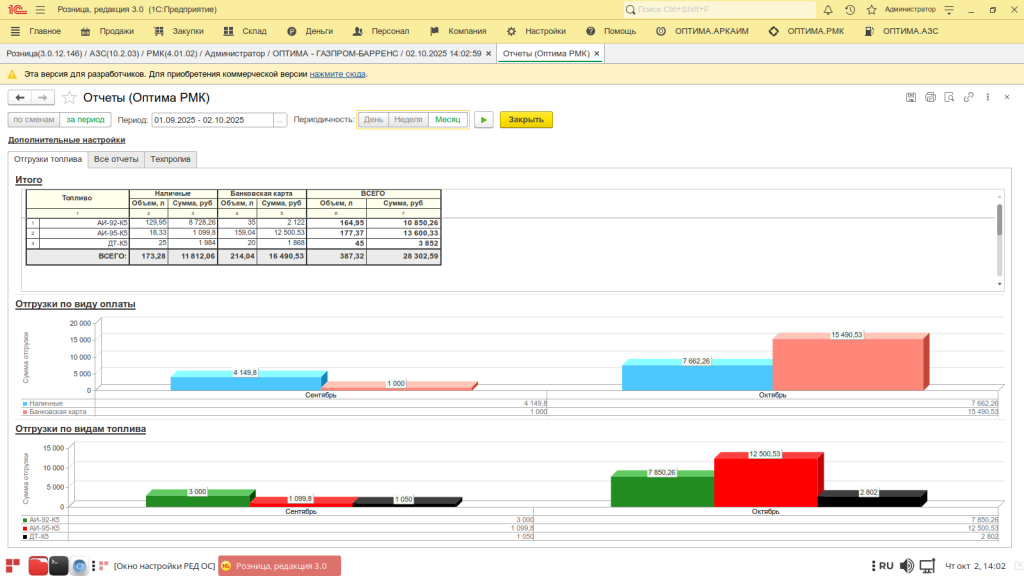
Task: Open print preview magnifier icon
Action: click(x=949, y=97)
